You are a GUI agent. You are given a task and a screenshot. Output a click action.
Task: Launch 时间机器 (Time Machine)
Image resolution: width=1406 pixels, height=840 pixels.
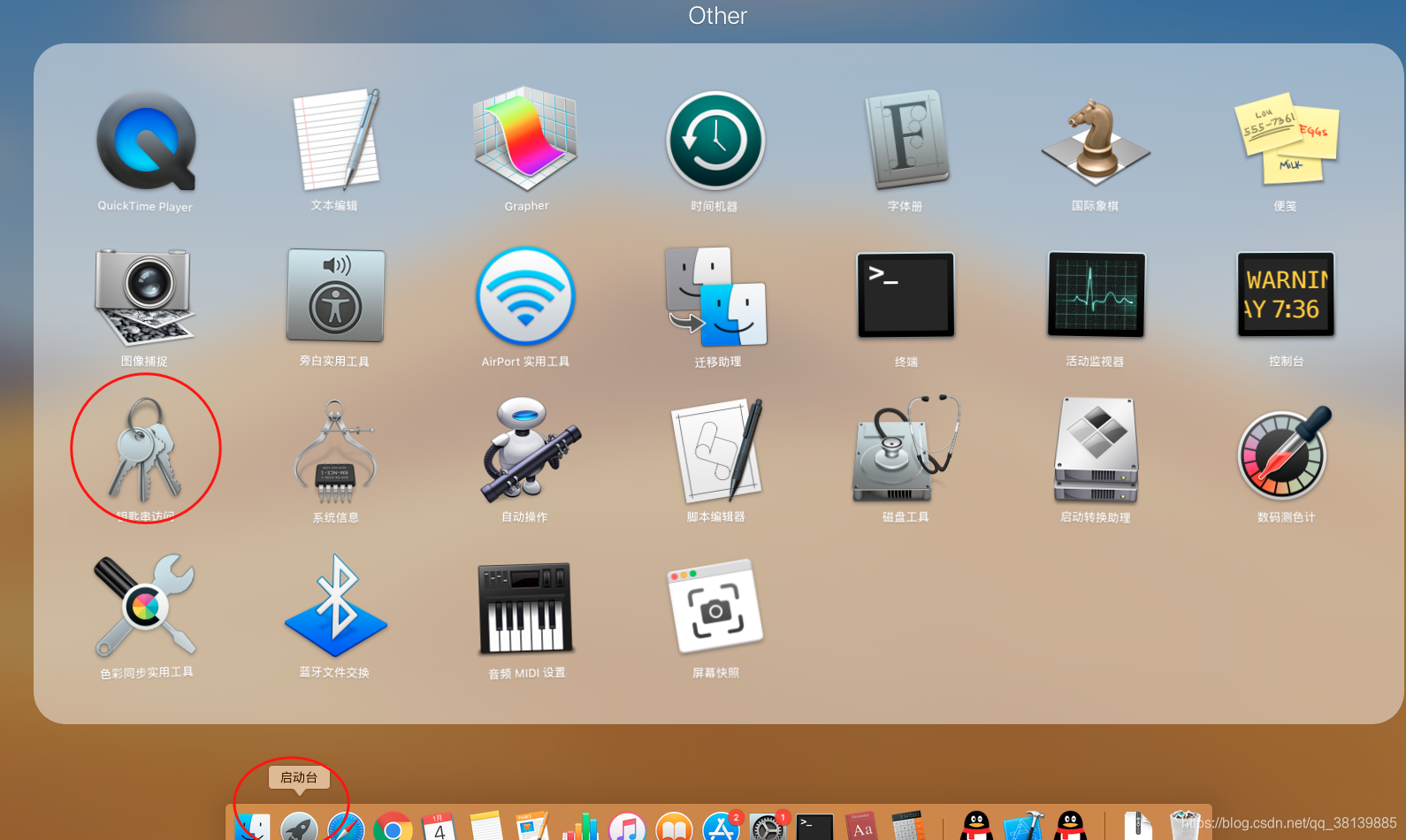[715, 141]
